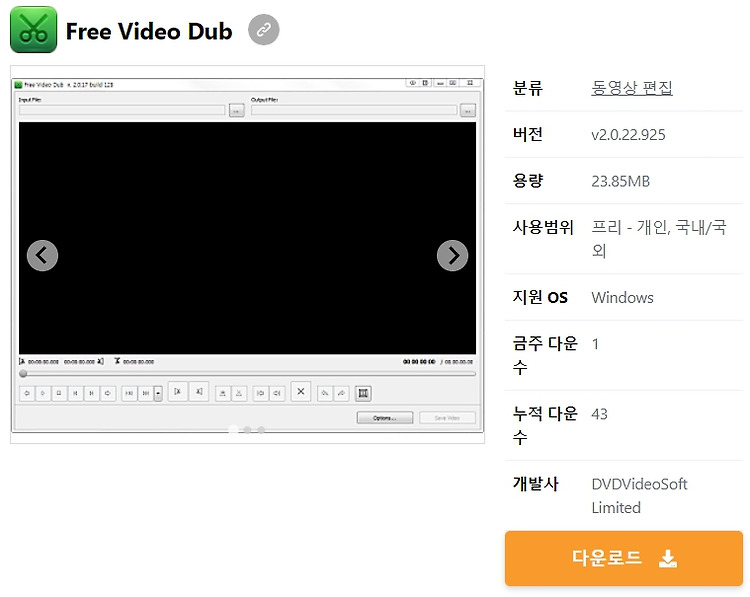The height and width of the screenshot is (597, 750).
Task: Click the 다운로드 download button
Action: point(624,558)
